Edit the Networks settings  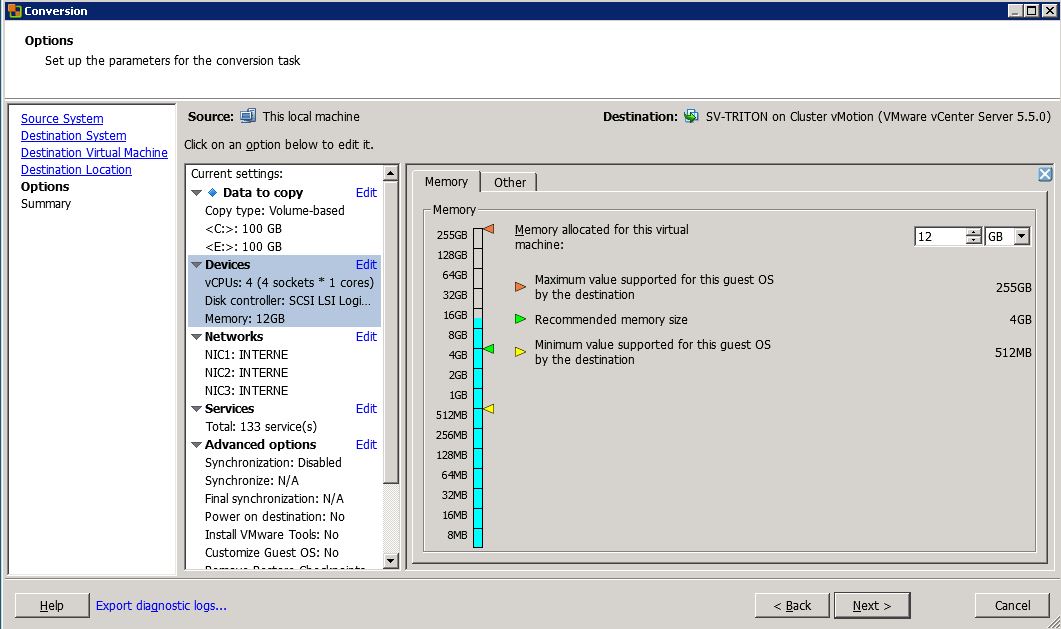[x=366, y=337]
